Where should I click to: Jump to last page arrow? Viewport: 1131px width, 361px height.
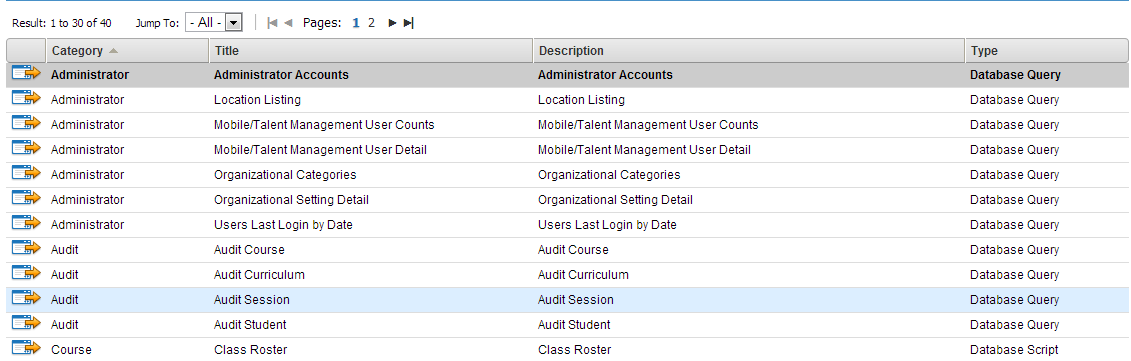click(x=408, y=23)
